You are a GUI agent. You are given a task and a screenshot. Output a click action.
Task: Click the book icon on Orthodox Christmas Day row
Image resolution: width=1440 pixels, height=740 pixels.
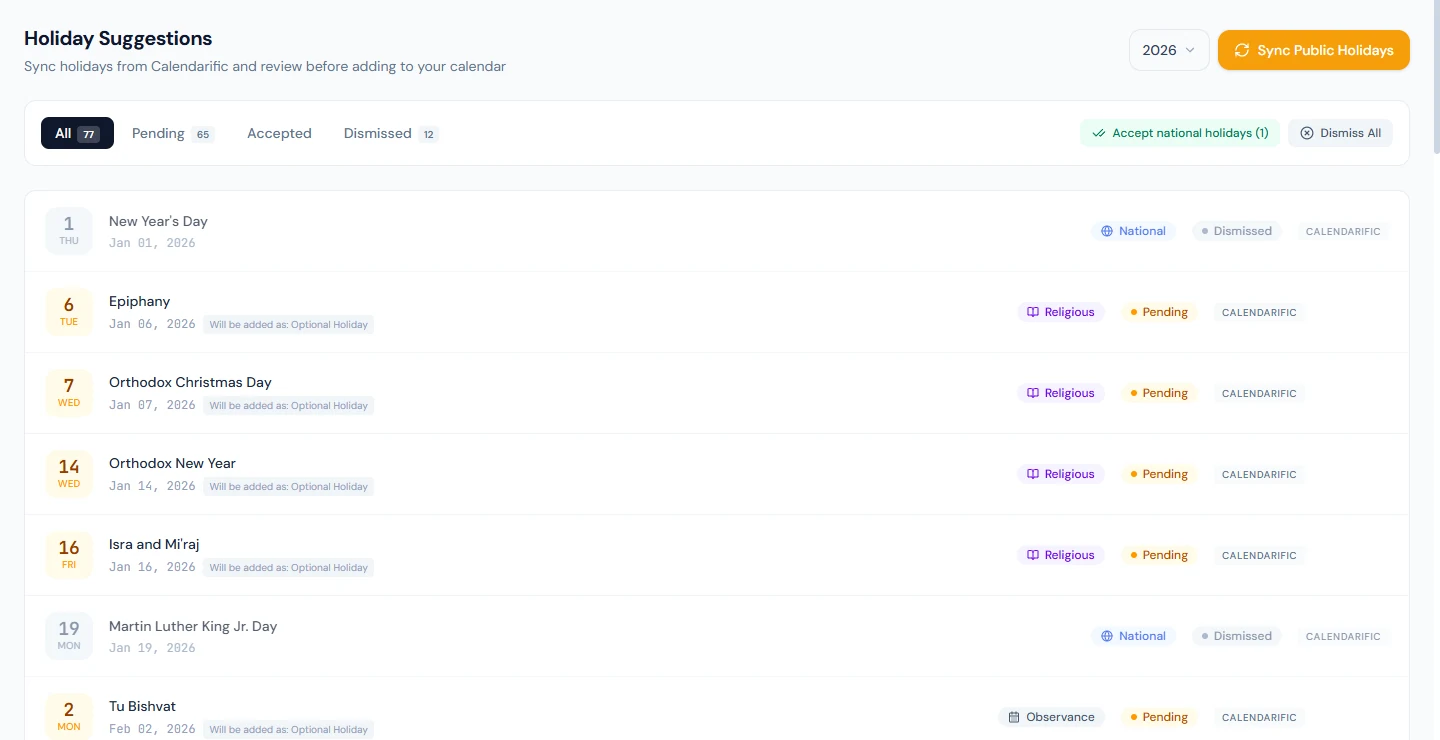(1033, 393)
